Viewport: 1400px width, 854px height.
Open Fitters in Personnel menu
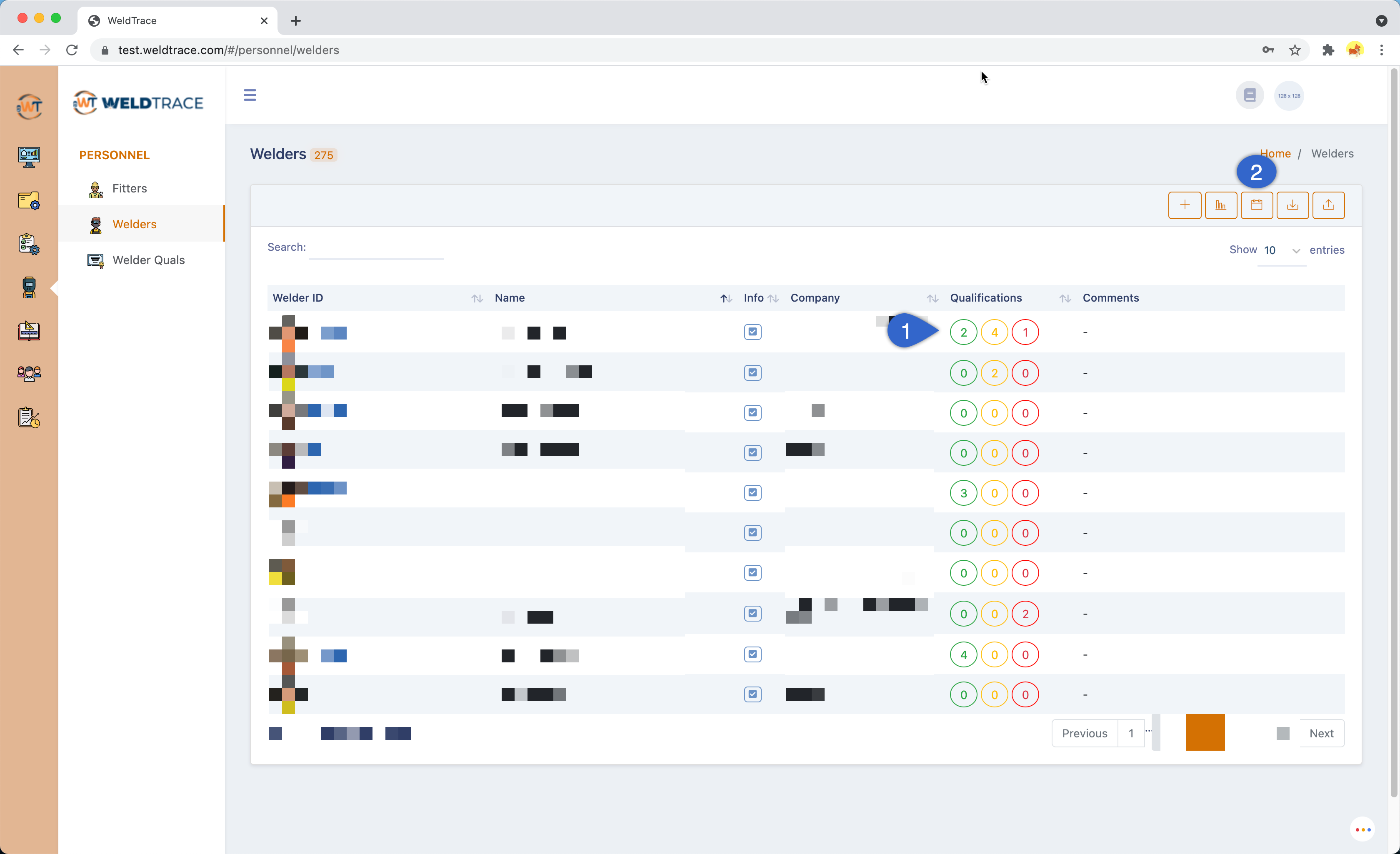tap(130, 189)
